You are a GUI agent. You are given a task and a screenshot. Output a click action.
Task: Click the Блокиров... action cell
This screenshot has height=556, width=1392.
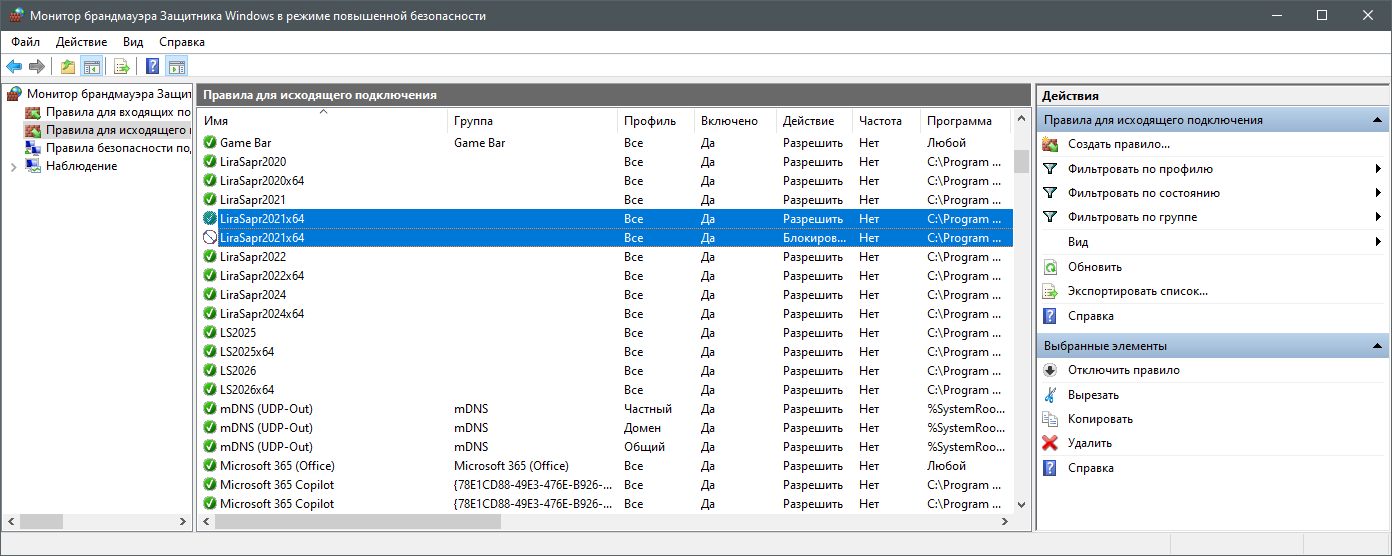(814, 238)
